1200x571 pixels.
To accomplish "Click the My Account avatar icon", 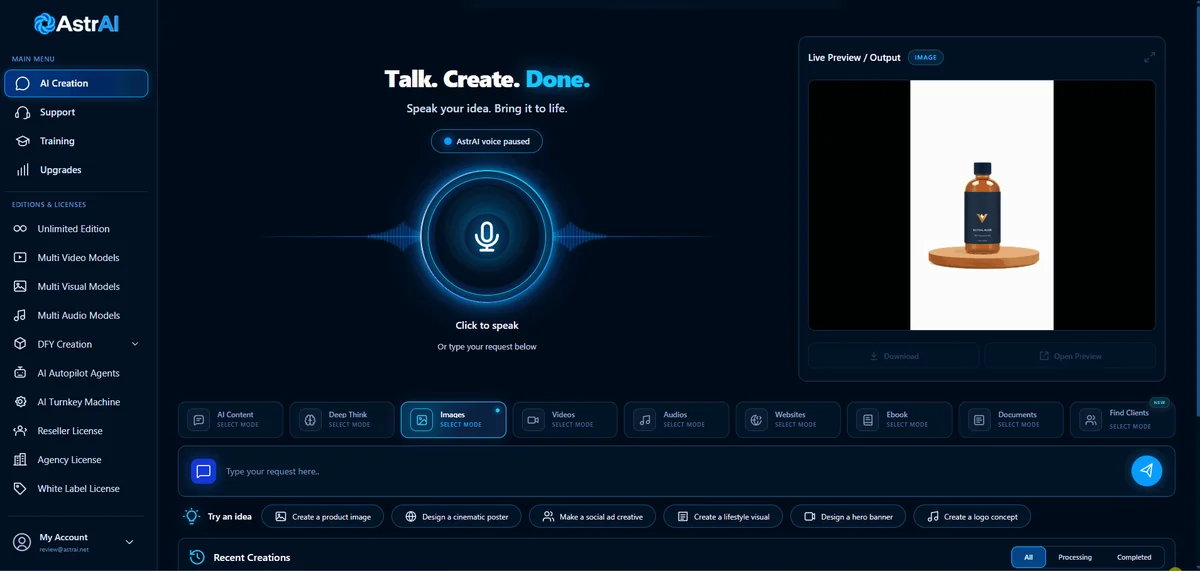I will 21,542.
